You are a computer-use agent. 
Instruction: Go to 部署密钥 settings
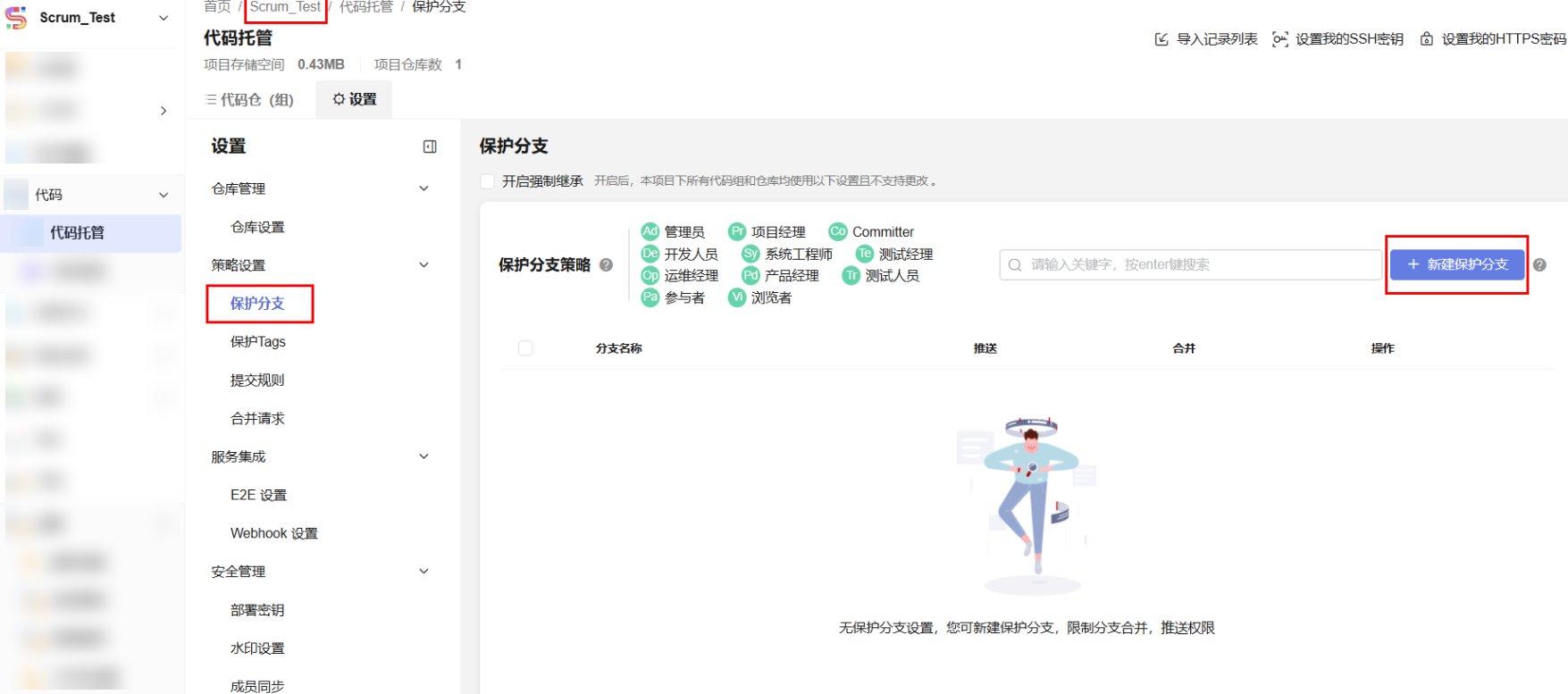pyautogui.click(x=257, y=610)
